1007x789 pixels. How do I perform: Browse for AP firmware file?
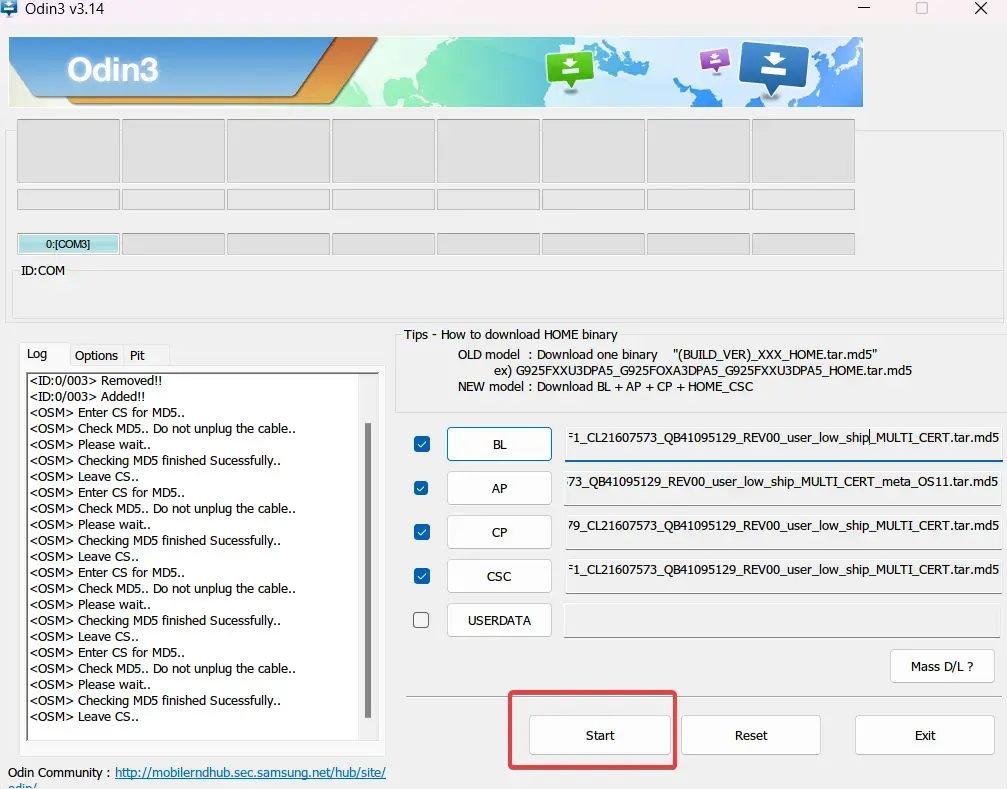point(499,488)
